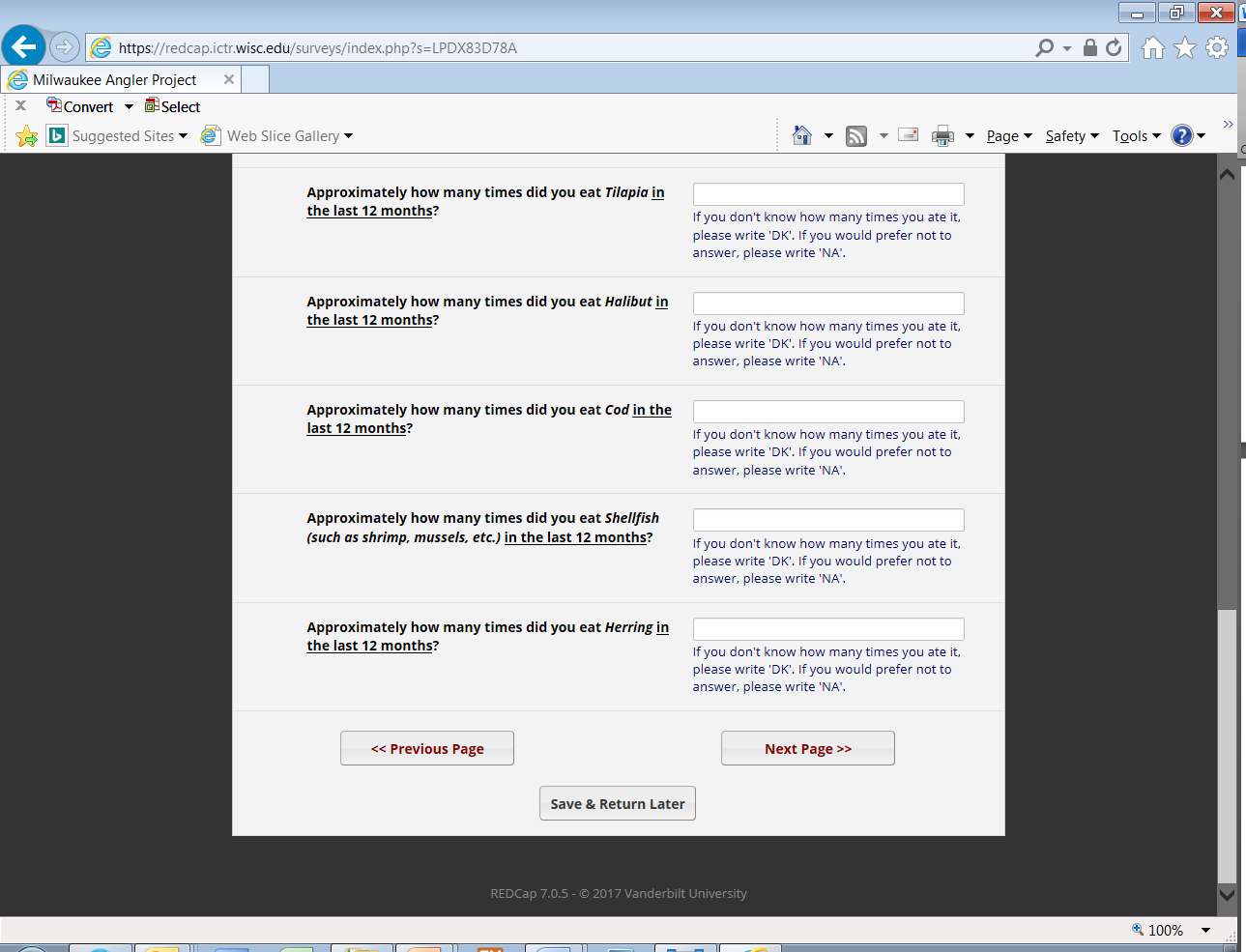Click the Save & Return Later button
Image resolution: width=1246 pixels, height=952 pixels.
[618, 803]
